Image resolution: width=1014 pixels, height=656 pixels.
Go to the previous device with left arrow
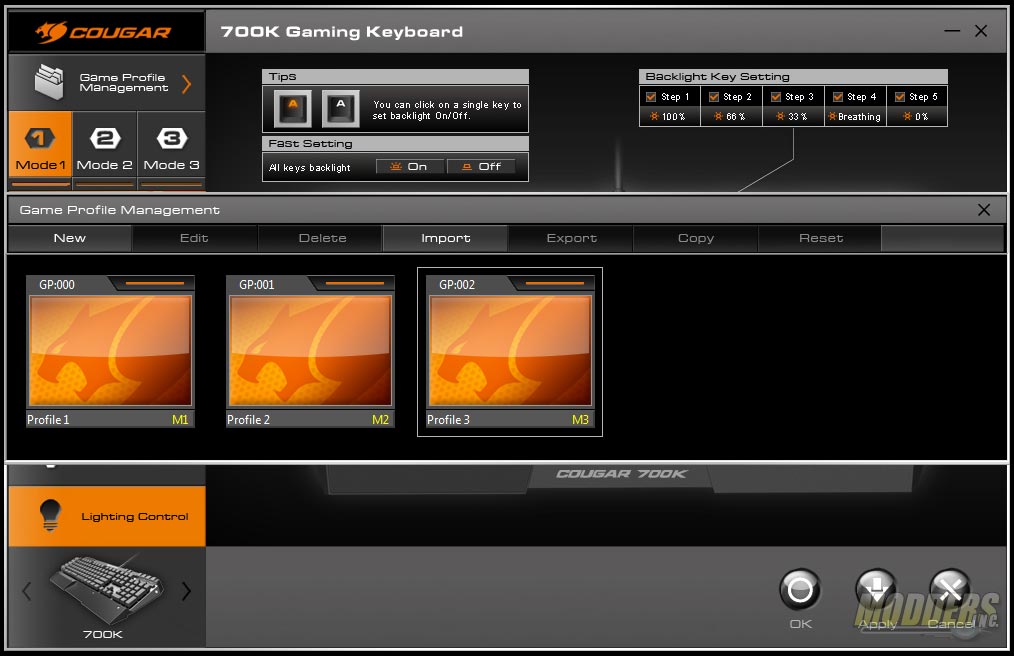[27, 591]
